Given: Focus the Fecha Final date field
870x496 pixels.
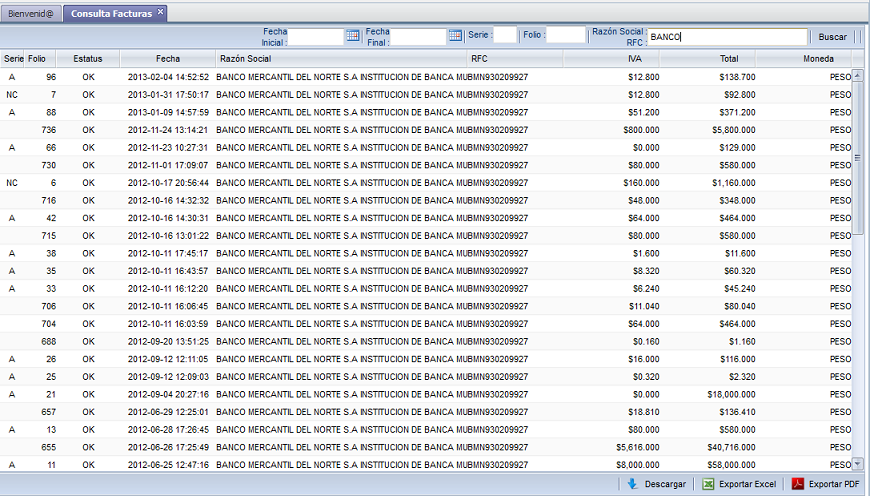Looking at the screenshot, I should pos(418,36).
